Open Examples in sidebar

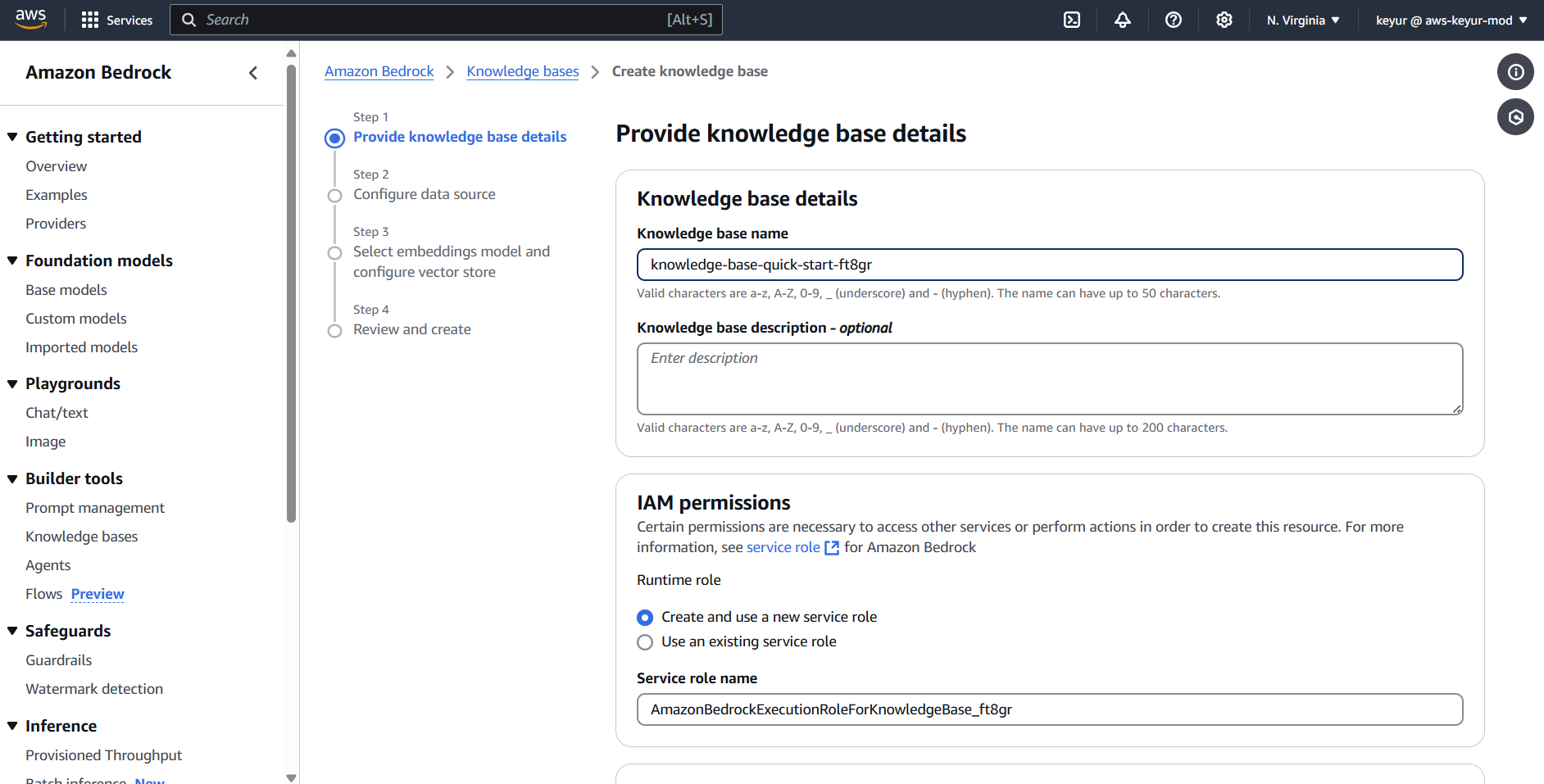click(x=57, y=195)
